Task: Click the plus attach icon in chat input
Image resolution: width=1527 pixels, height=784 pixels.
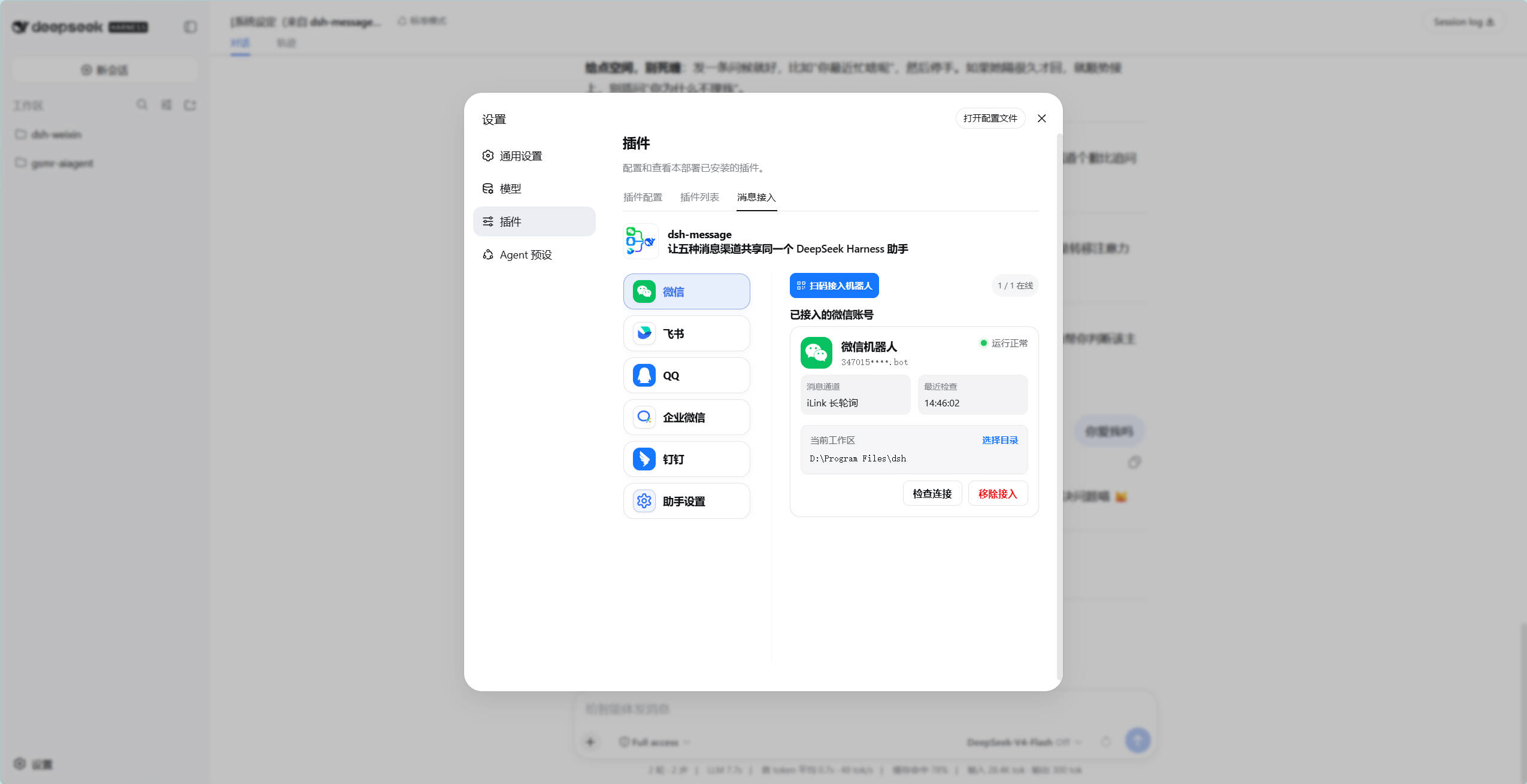Action: point(590,742)
